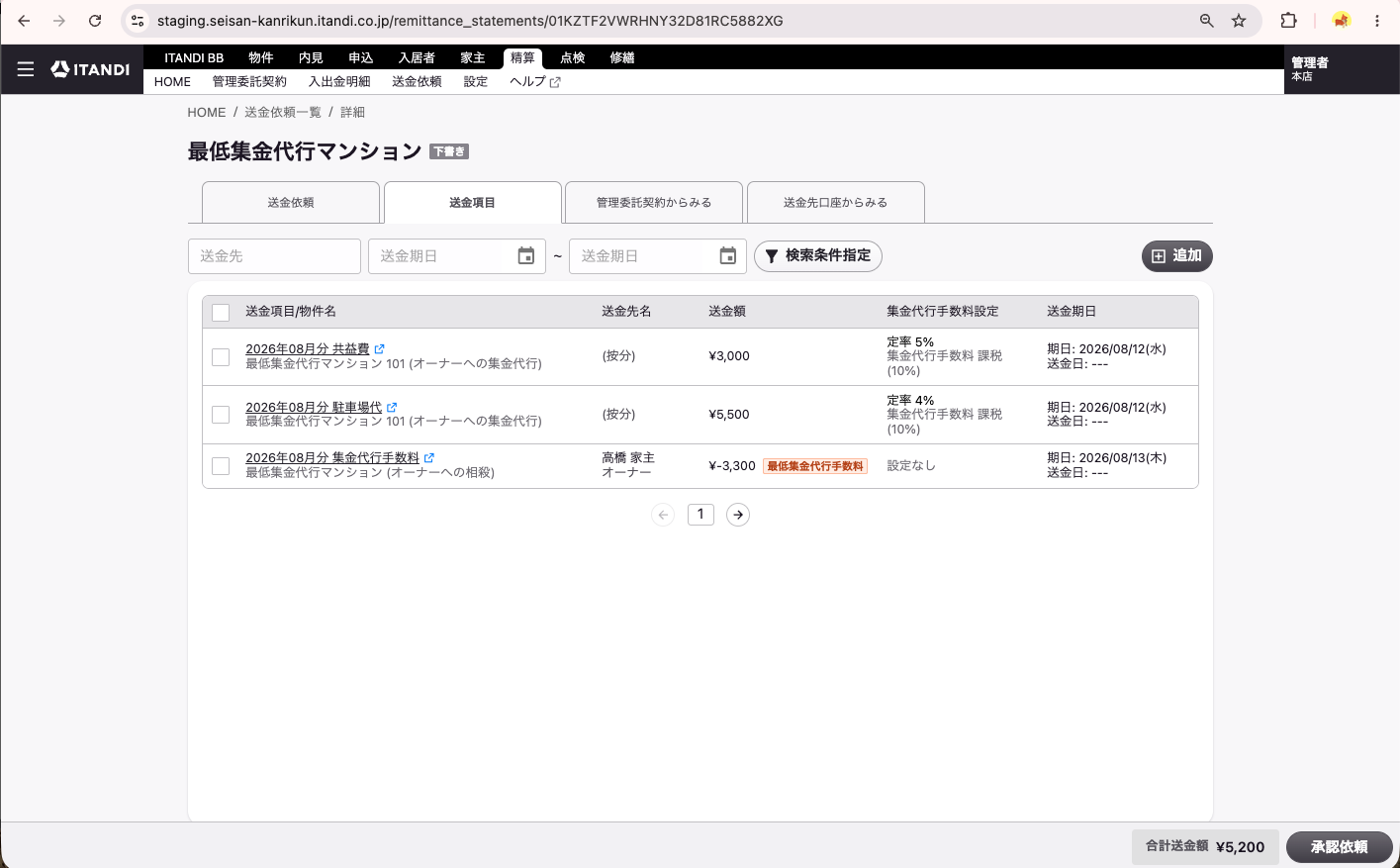Check the 駐車場代 row checkbox
The image size is (1400, 868).
point(221,415)
